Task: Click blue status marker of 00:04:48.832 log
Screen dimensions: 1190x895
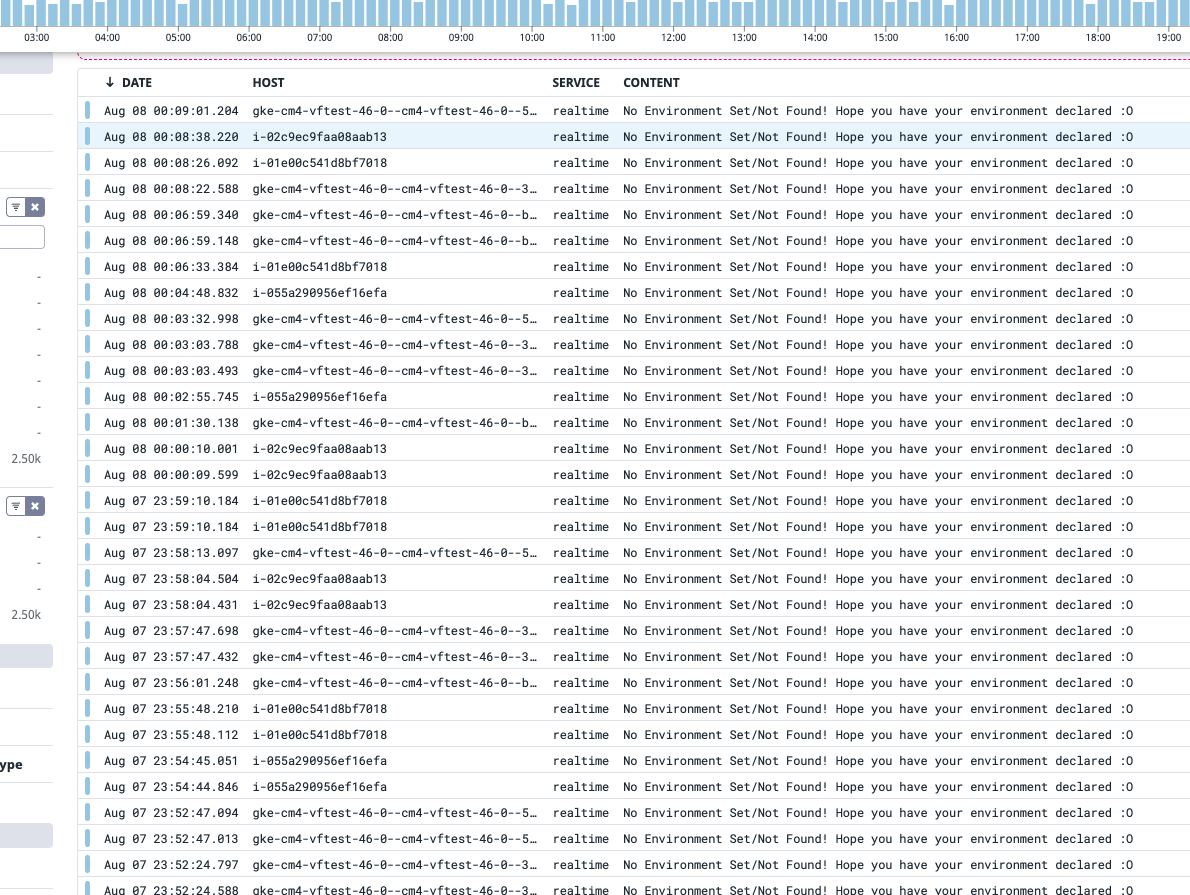Action: tap(88, 293)
